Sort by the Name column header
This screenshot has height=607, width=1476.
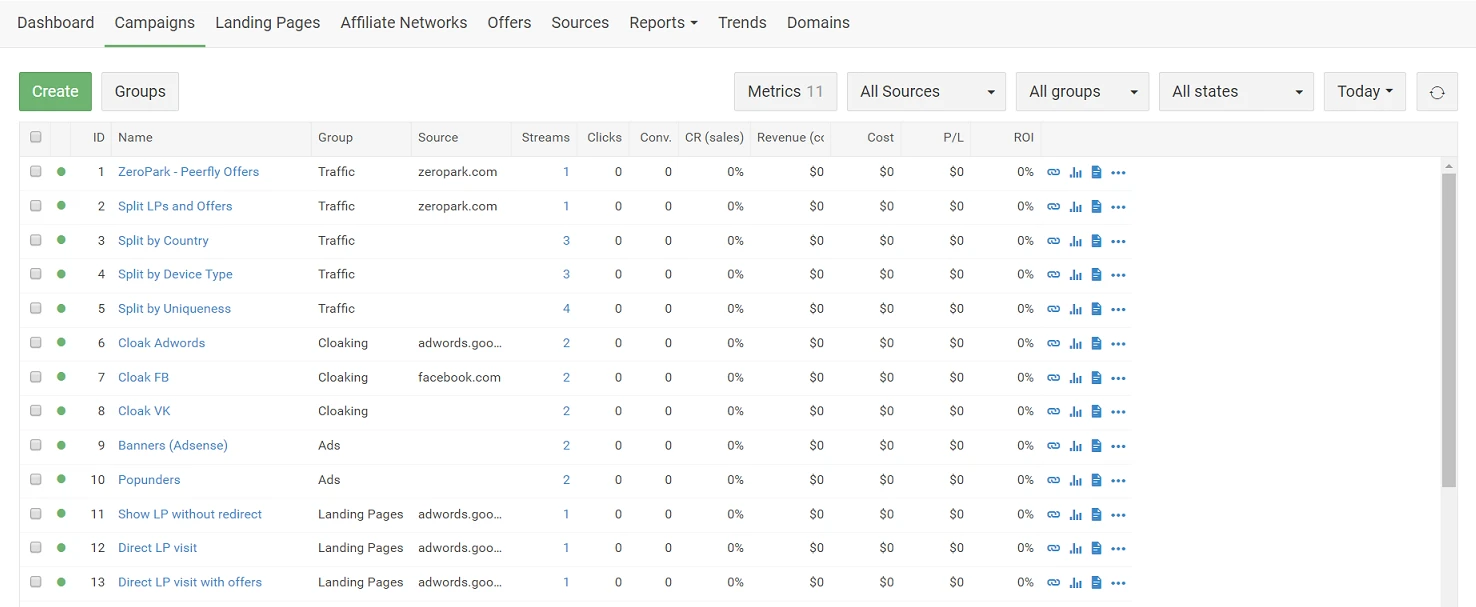pyautogui.click(x=135, y=137)
